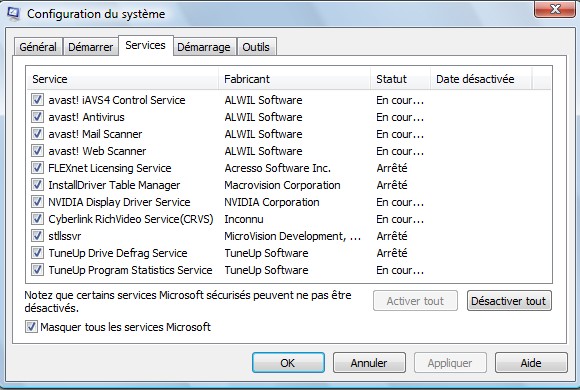Uncheck NVIDIA Display Driver Service checkbox
The height and width of the screenshot is (390, 580).
click(x=37, y=202)
